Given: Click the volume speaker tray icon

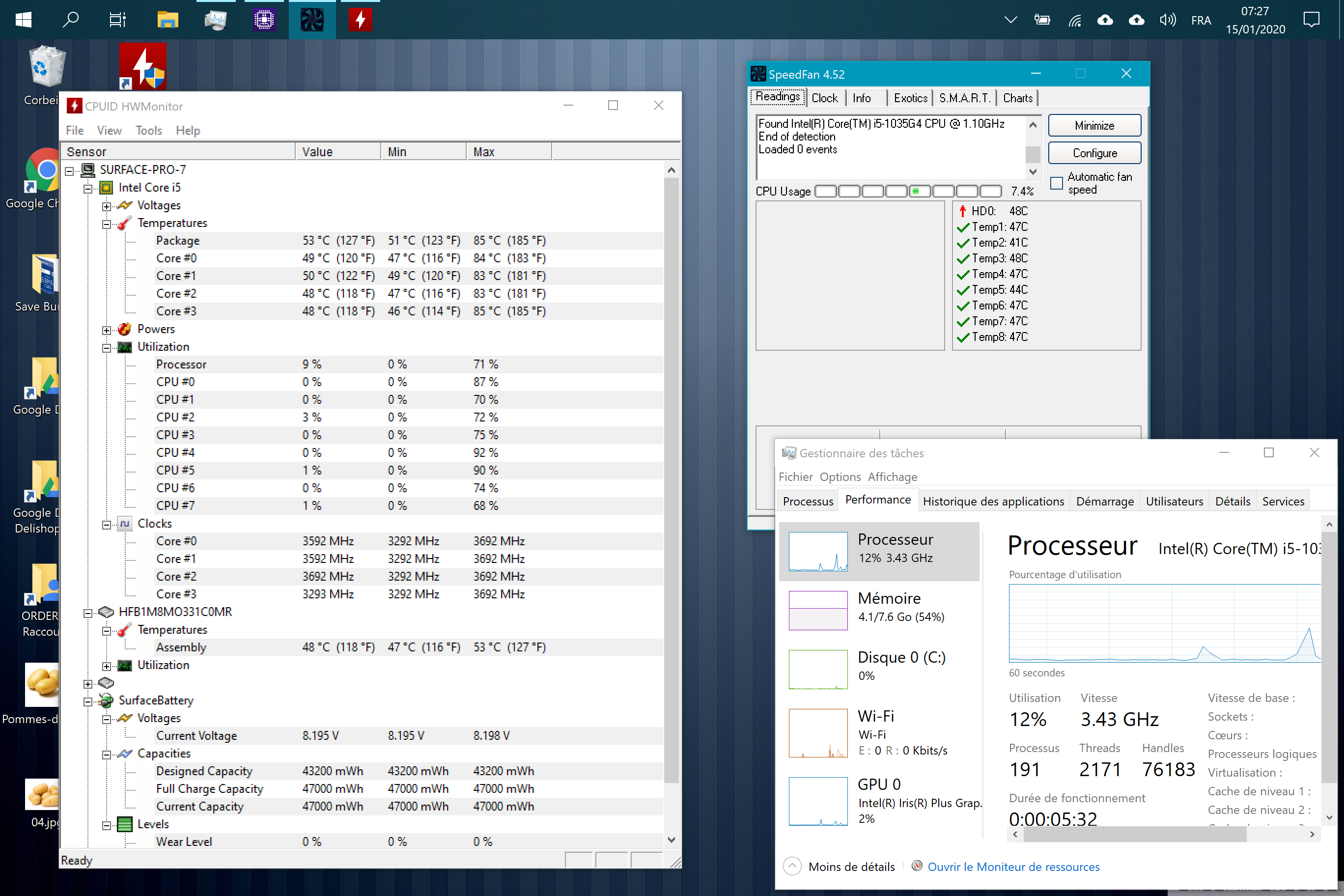Looking at the screenshot, I should [1168, 21].
